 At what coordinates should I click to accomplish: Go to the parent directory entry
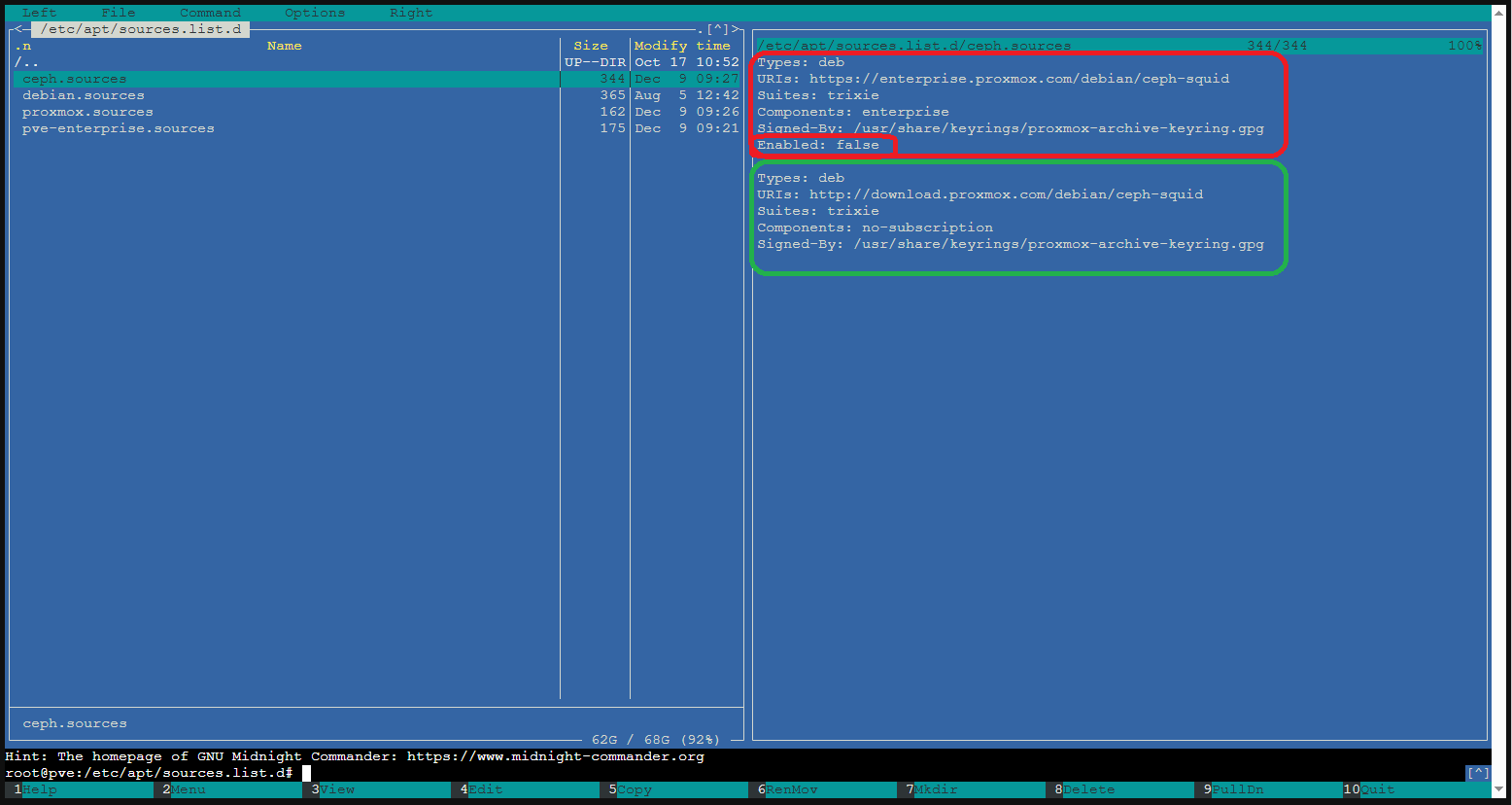pos(27,62)
